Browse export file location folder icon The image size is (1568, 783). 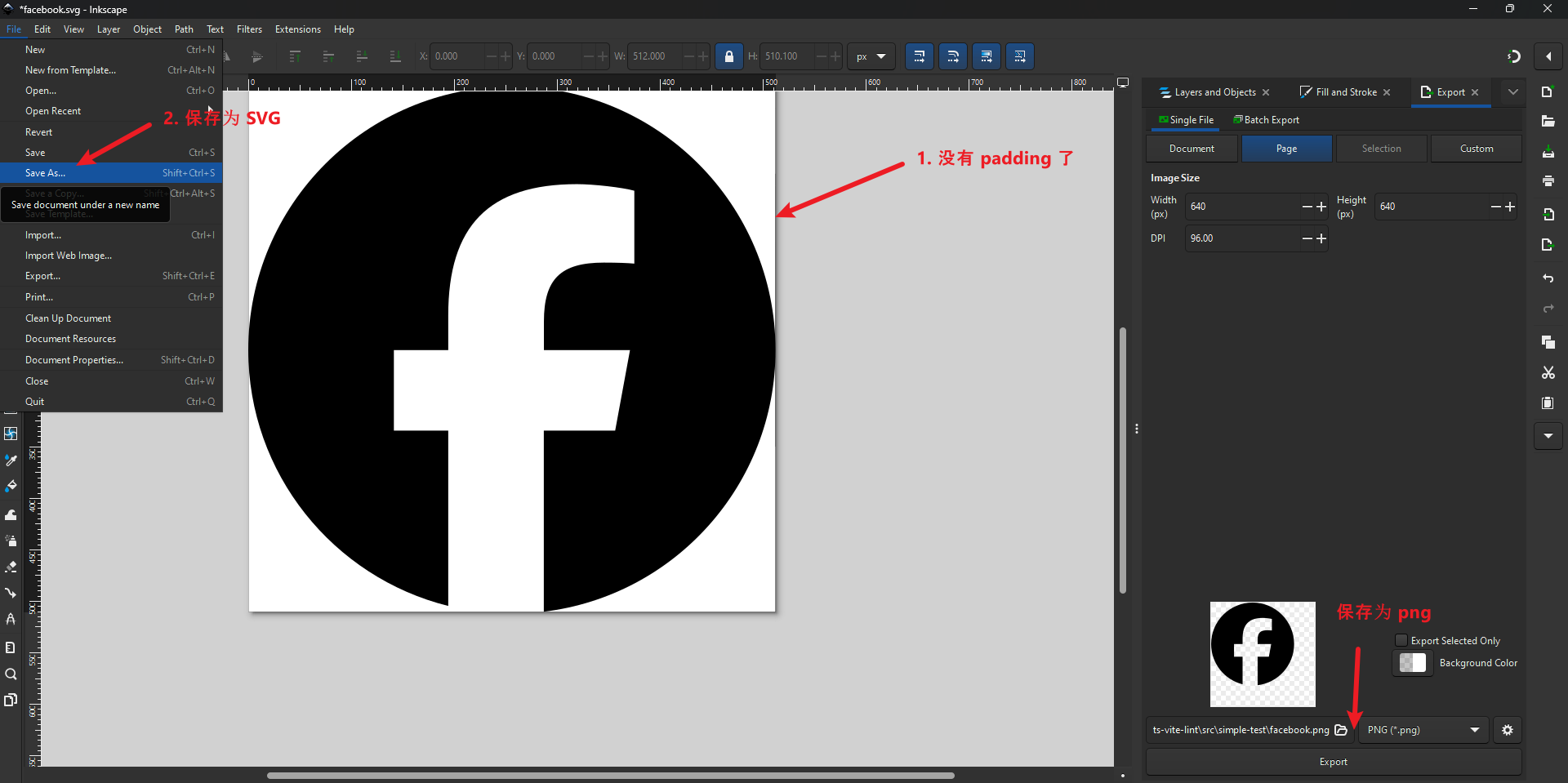1341,730
